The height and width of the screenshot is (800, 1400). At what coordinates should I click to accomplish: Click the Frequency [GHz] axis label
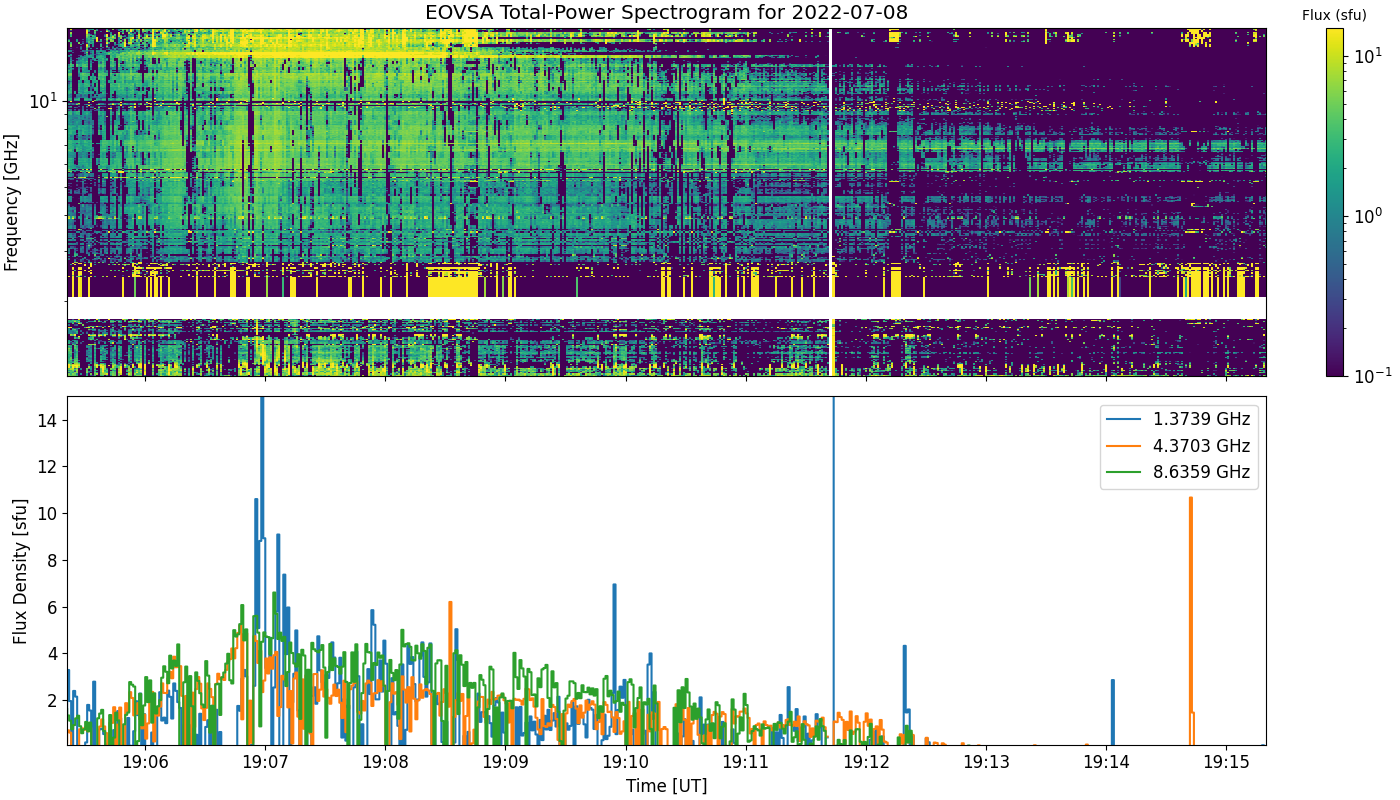pyautogui.click(x=12, y=202)
